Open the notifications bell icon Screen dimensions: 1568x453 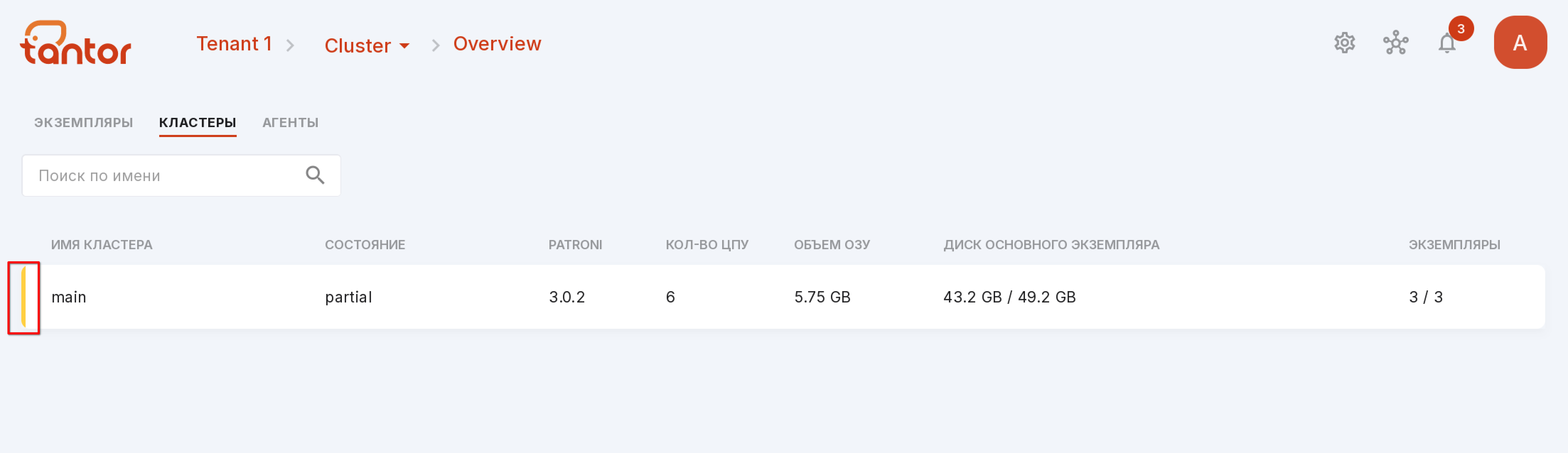[1446, 44]
